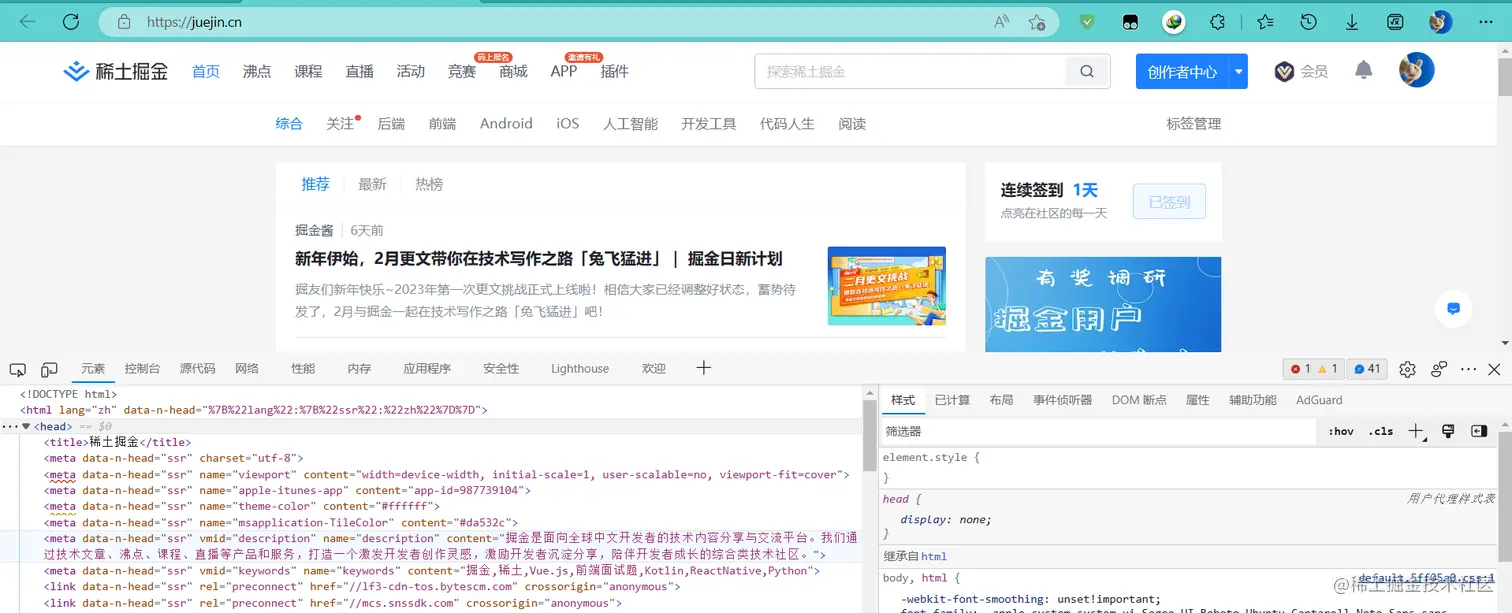The width and height of the screenshot is (1512, 613).
Task: Open the browser profile avatar in toolbar
Action: (x=1440, y=21)
